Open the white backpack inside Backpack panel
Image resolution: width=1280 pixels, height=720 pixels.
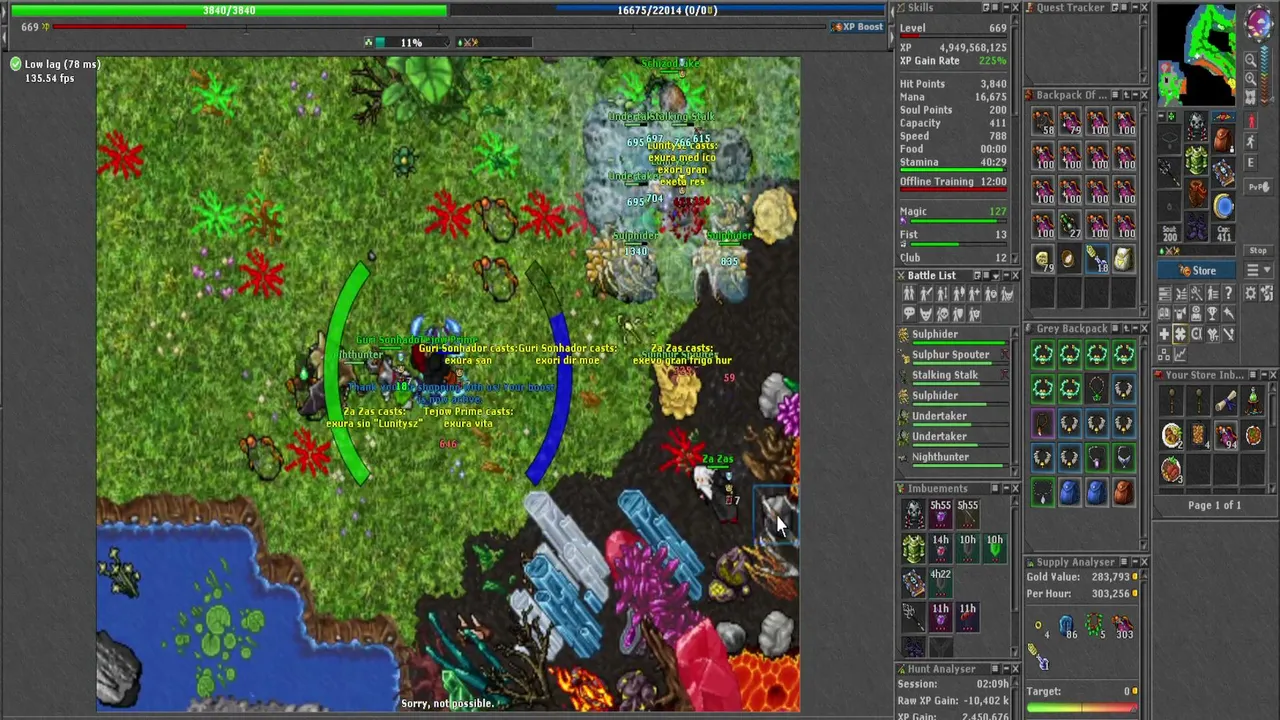1124,259
